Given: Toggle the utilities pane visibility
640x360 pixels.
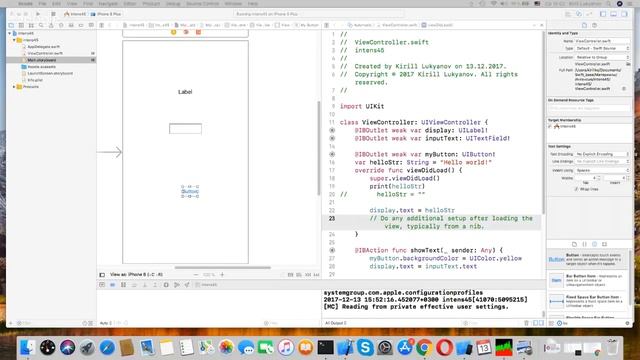Looking at the screenshot, I should click(624, 14).
